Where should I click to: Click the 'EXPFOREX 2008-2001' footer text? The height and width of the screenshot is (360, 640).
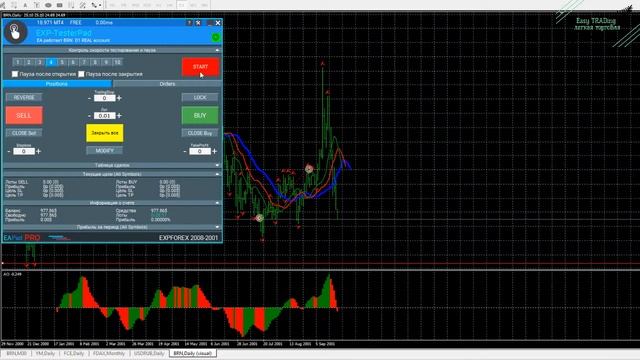coord(189,238)
